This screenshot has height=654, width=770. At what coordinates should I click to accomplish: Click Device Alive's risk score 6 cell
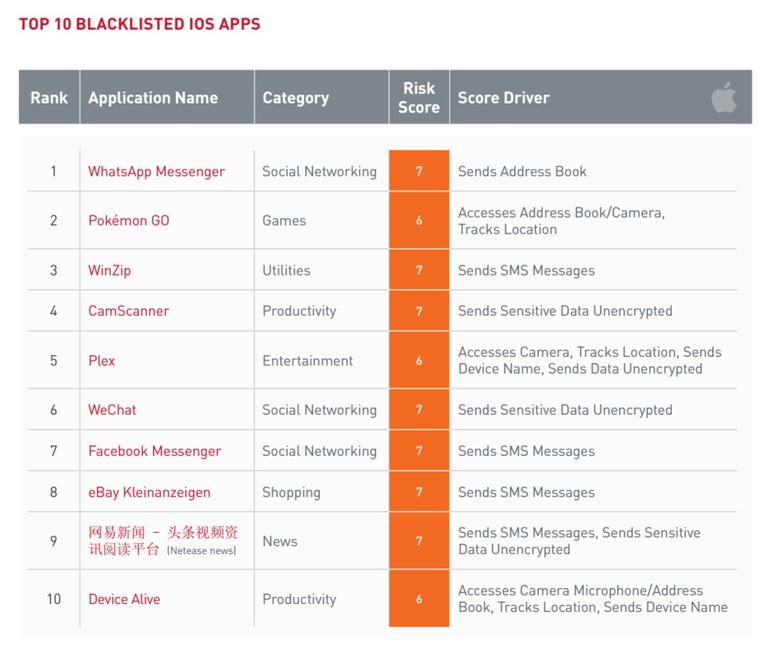tap(419, 599)
